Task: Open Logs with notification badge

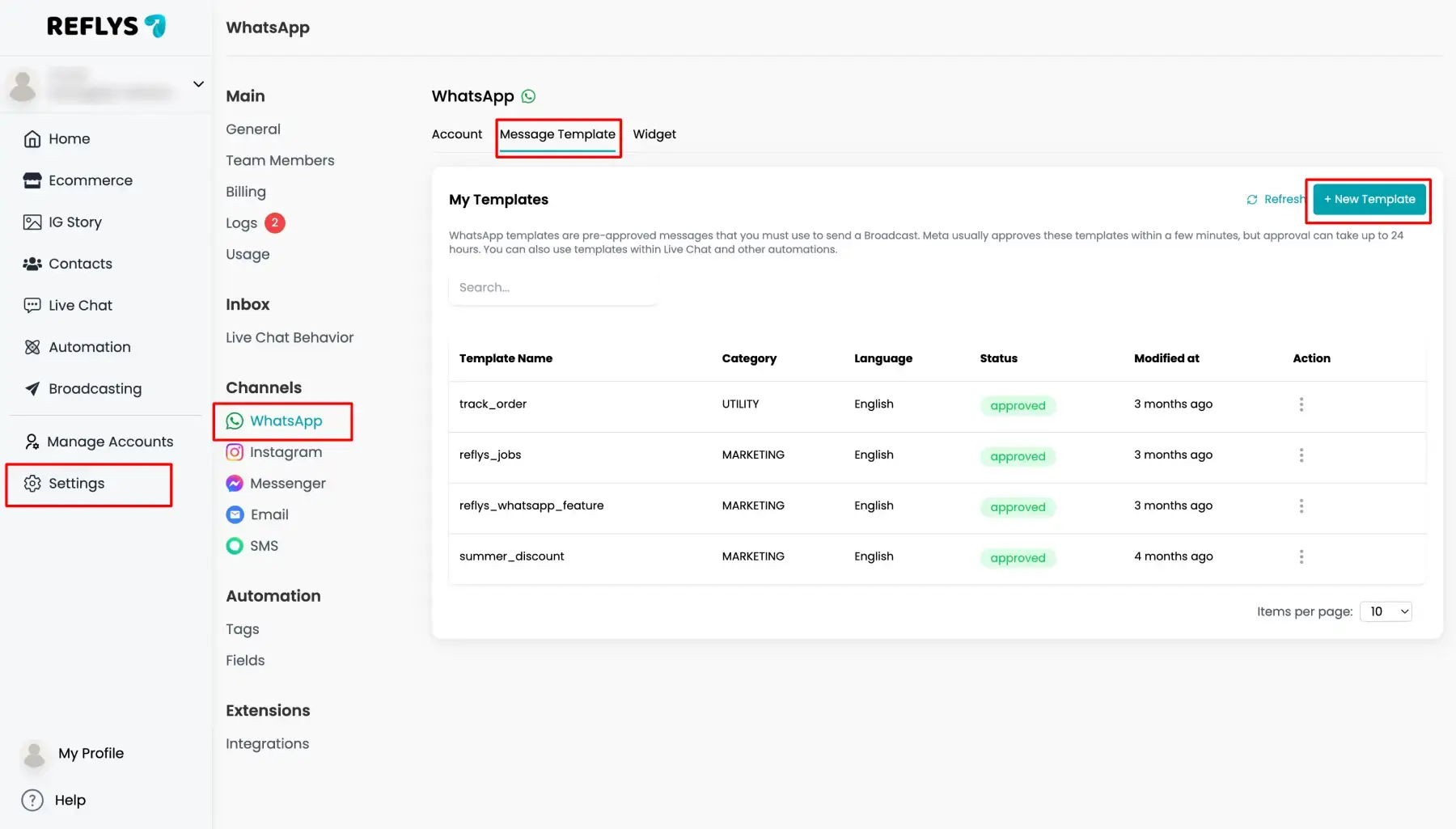Action: click(255, 223)
